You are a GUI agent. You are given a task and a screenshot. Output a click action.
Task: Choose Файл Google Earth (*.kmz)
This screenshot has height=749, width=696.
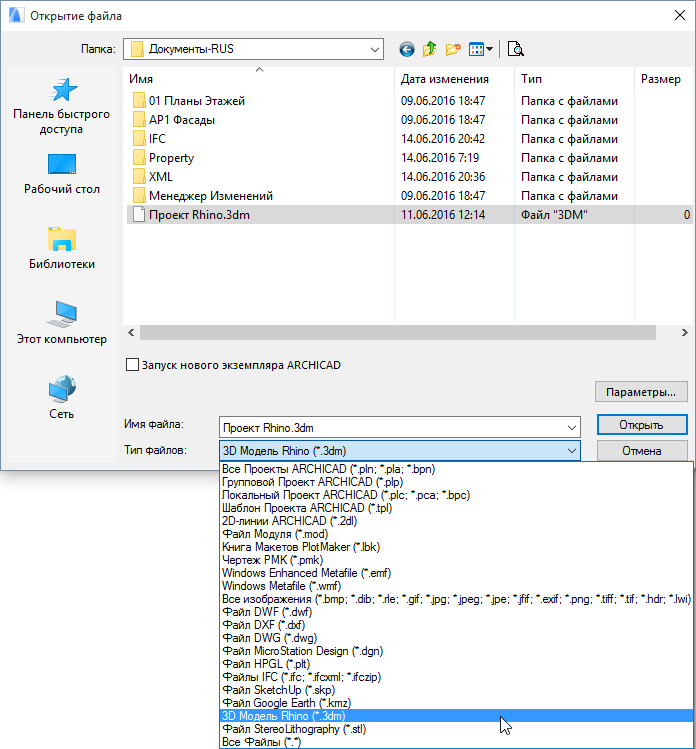[x=456, y=703]
